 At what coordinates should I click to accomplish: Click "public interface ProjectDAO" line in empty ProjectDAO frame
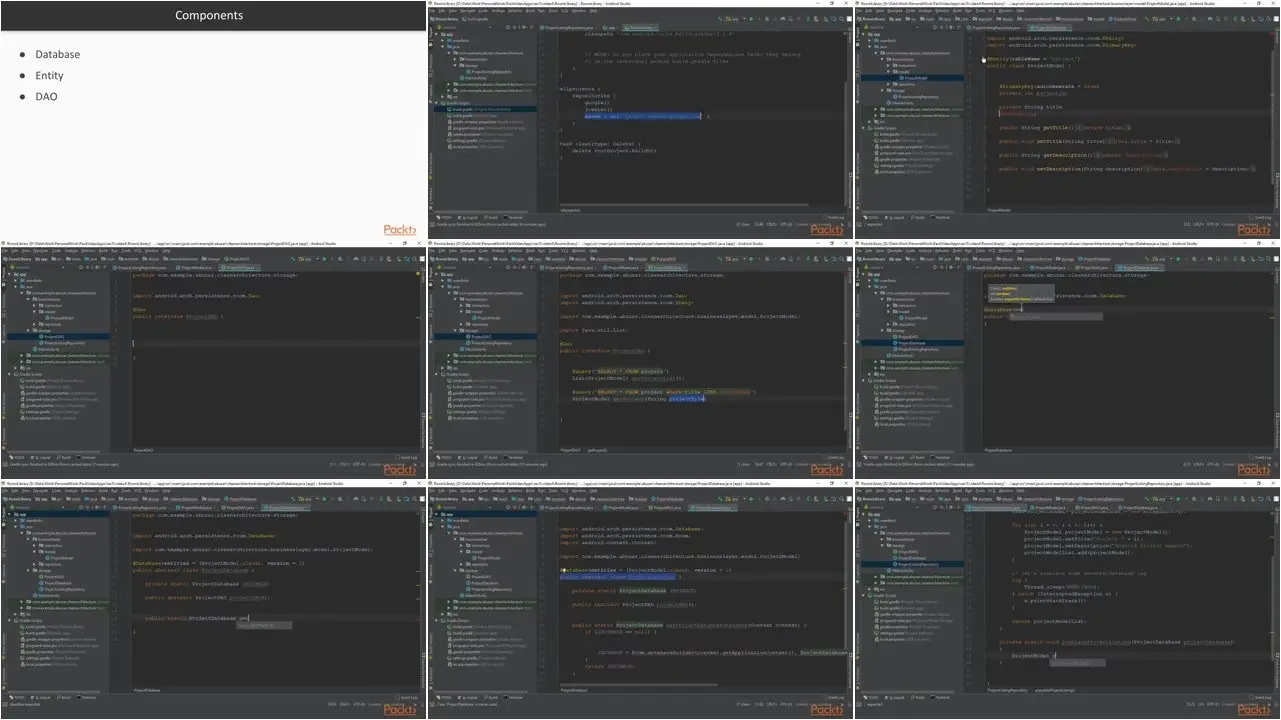point(178,316)
